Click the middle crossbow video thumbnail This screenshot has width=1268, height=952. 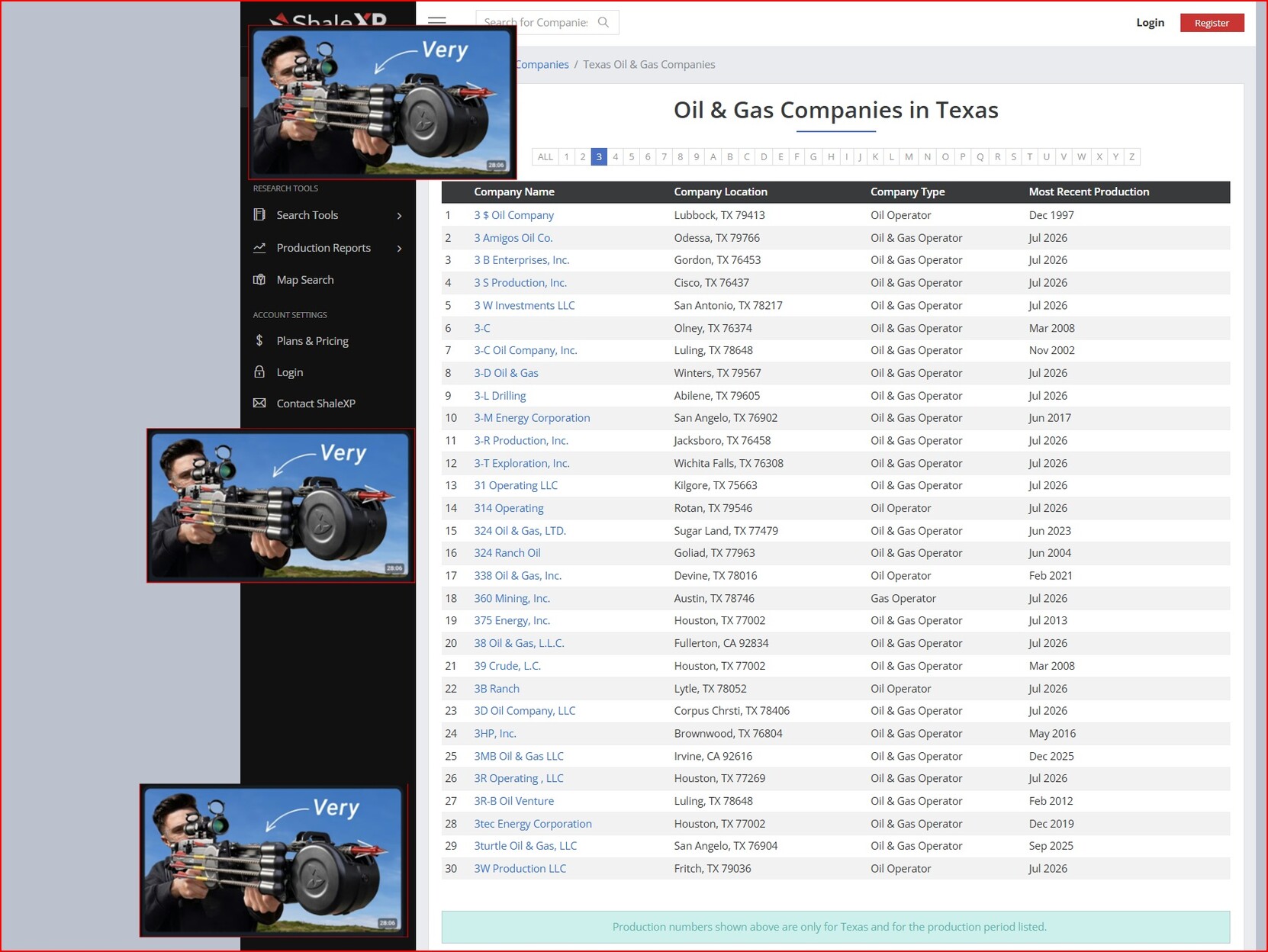coord(281,505)
